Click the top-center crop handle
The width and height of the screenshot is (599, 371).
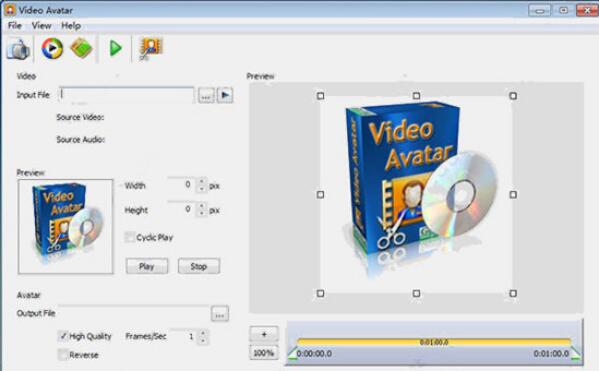pyautogui.click(x=416, y=96)
